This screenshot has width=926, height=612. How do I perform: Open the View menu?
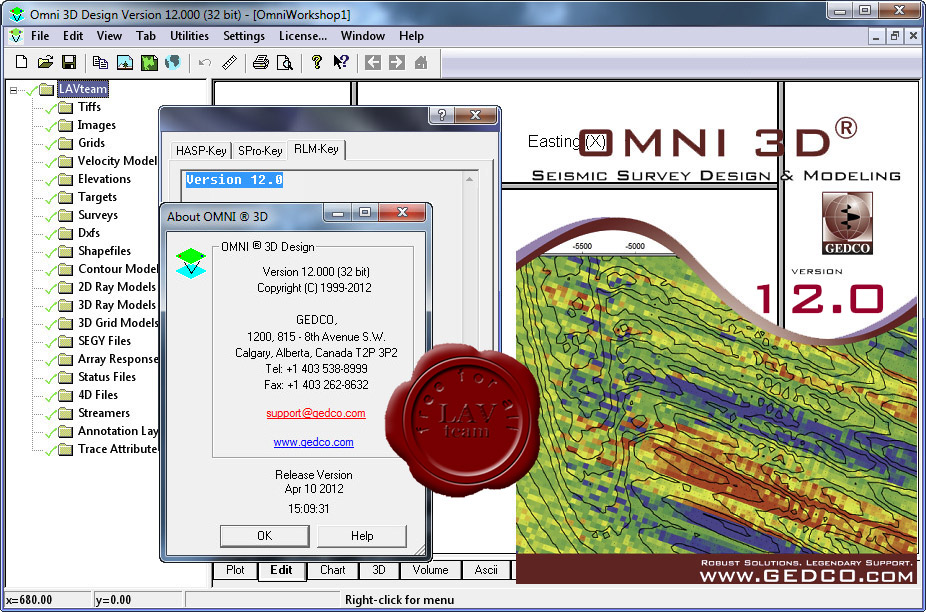[x=109, y=36]
